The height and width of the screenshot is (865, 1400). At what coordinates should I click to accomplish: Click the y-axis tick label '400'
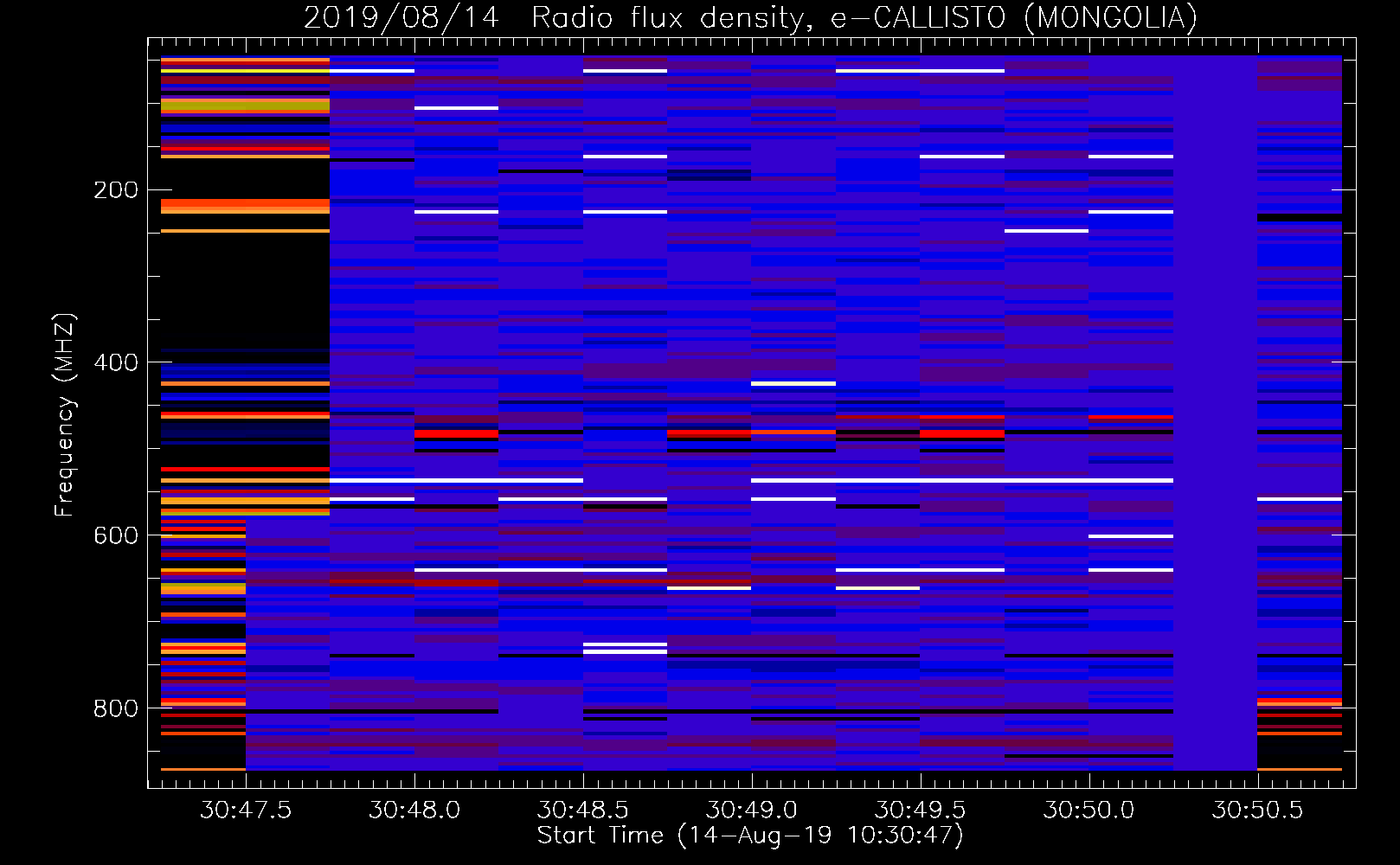pyautogui.click(x=116, y=363)
